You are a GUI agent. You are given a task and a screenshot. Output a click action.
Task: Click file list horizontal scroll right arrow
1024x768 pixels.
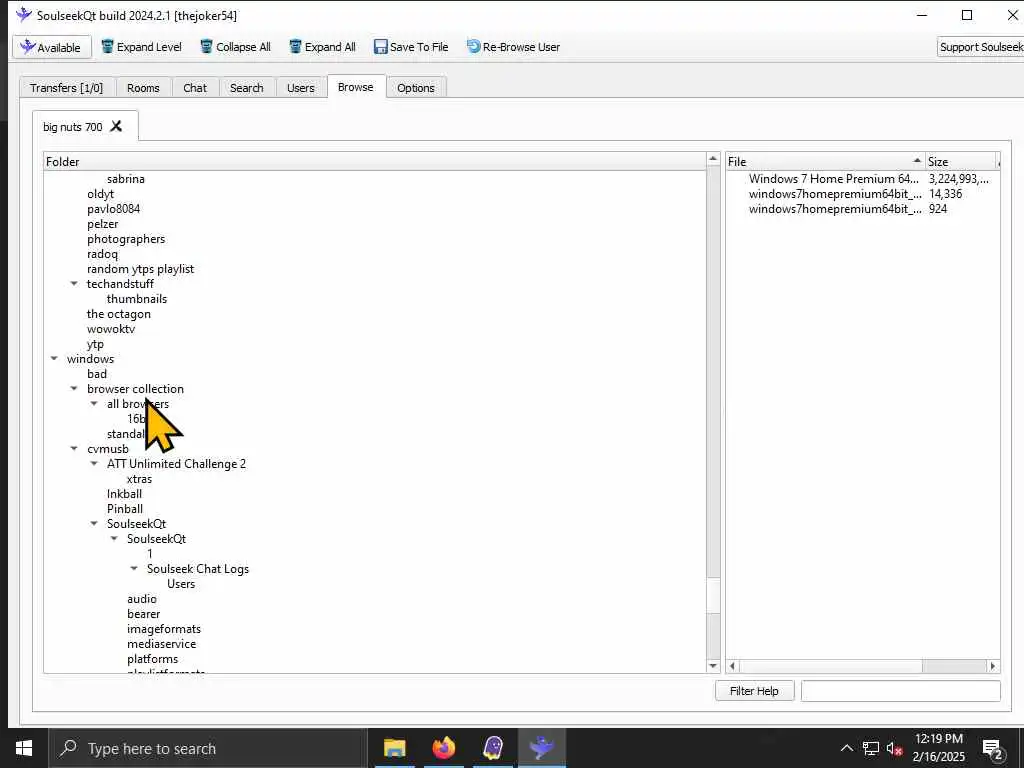point(993,666)
